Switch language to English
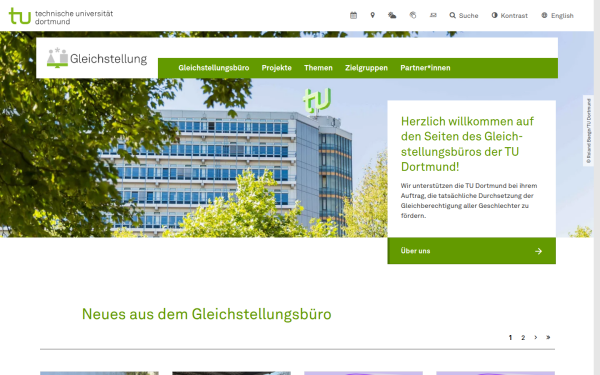The height and width of the screenshot is (375, 600). click(x=557, y=16)
